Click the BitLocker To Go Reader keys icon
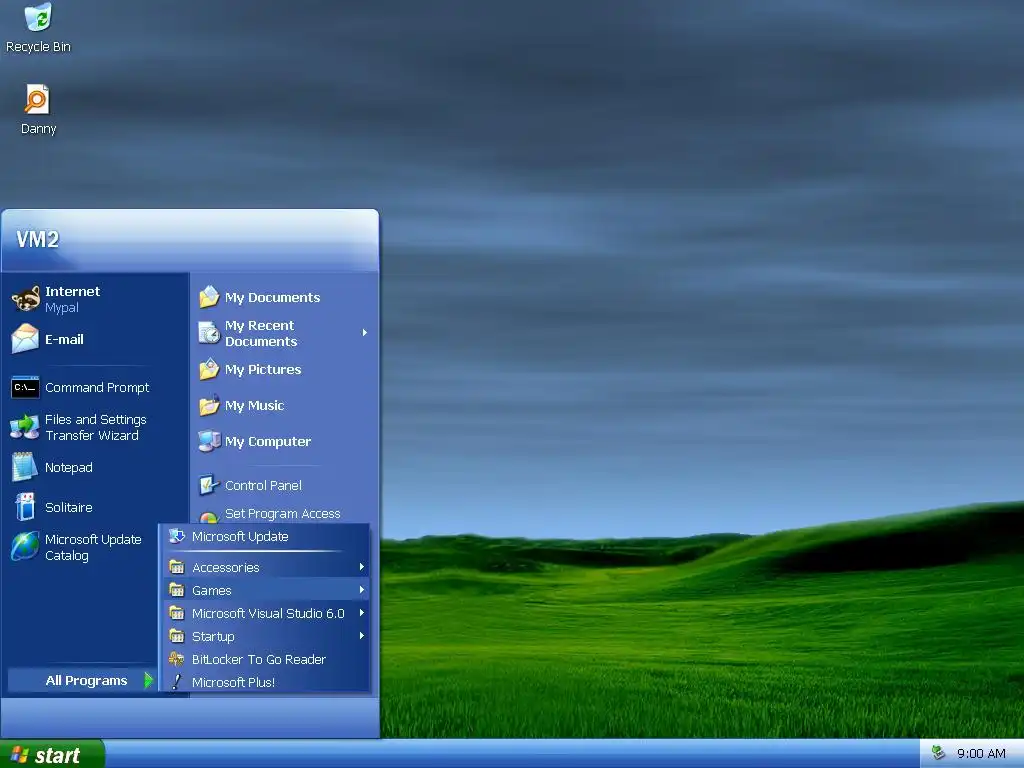 (176, 659)
